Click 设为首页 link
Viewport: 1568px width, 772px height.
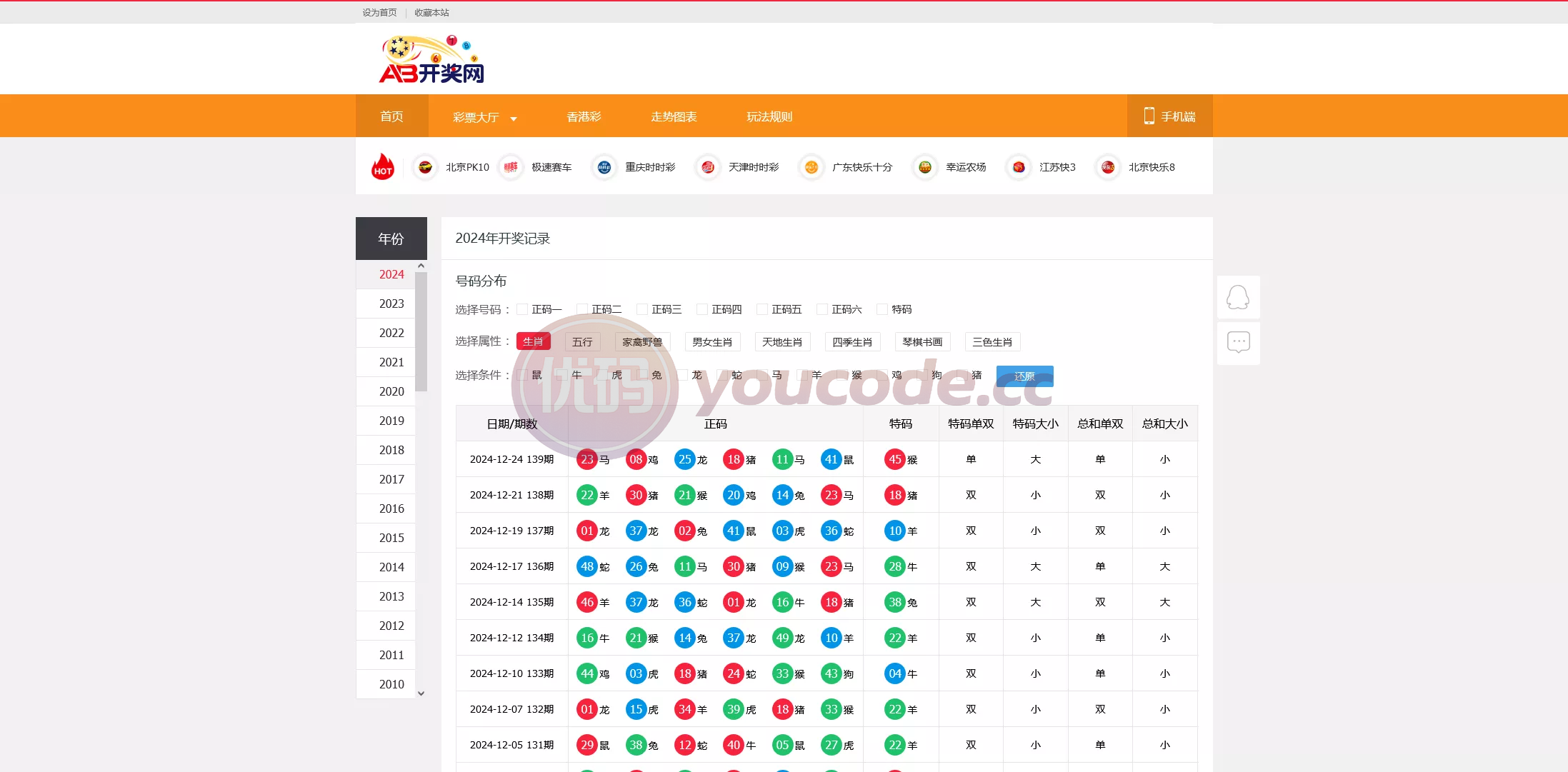pyautogui.click(x=379, y=13)
